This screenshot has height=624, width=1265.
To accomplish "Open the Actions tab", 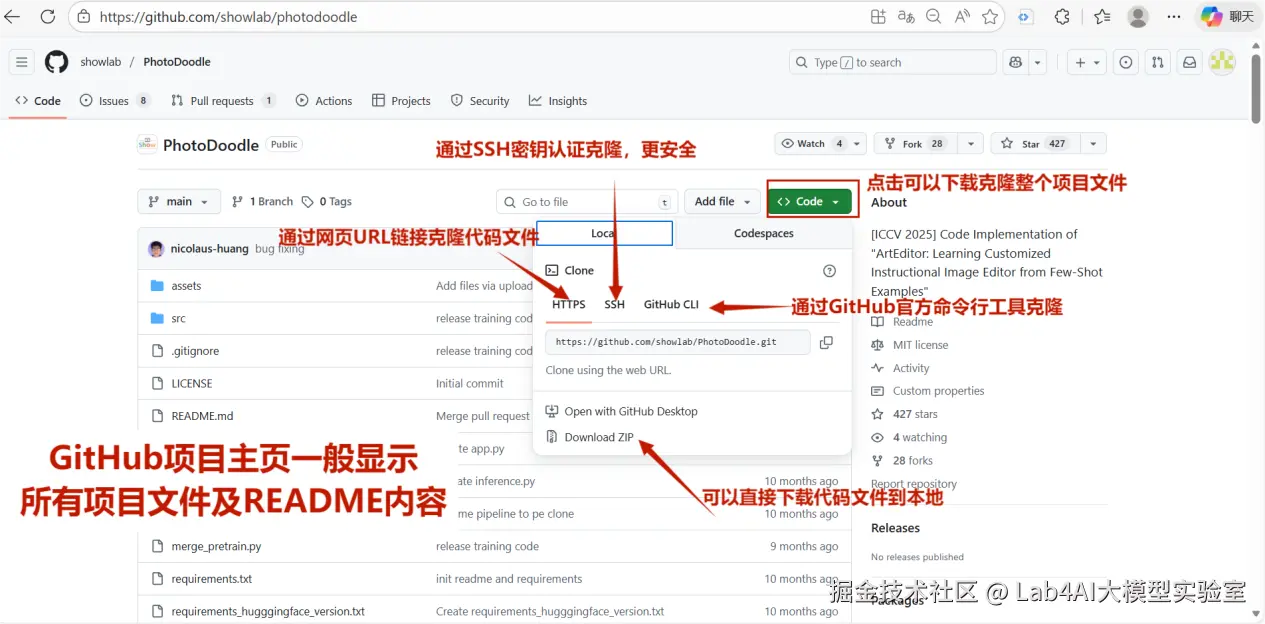I will [324, 101].
